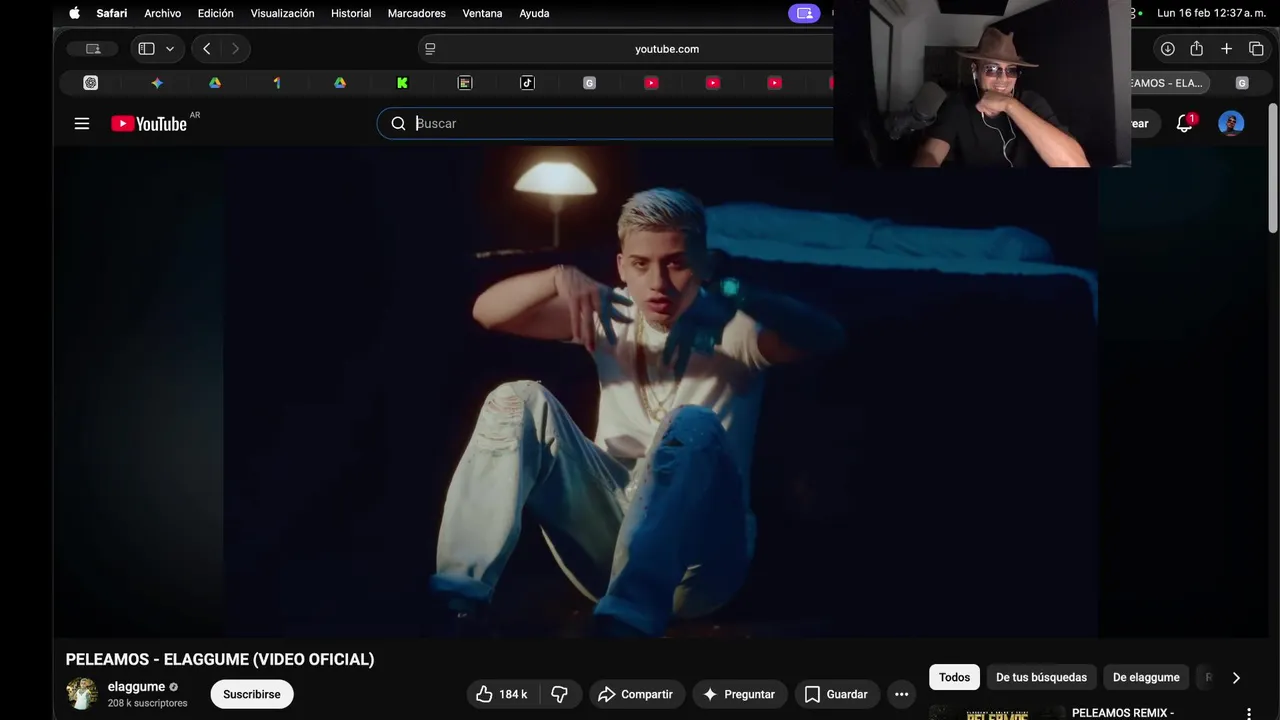1280x720 pixels.
Task: Click the page vertical scrollbar
Action: coord(1273,168)
